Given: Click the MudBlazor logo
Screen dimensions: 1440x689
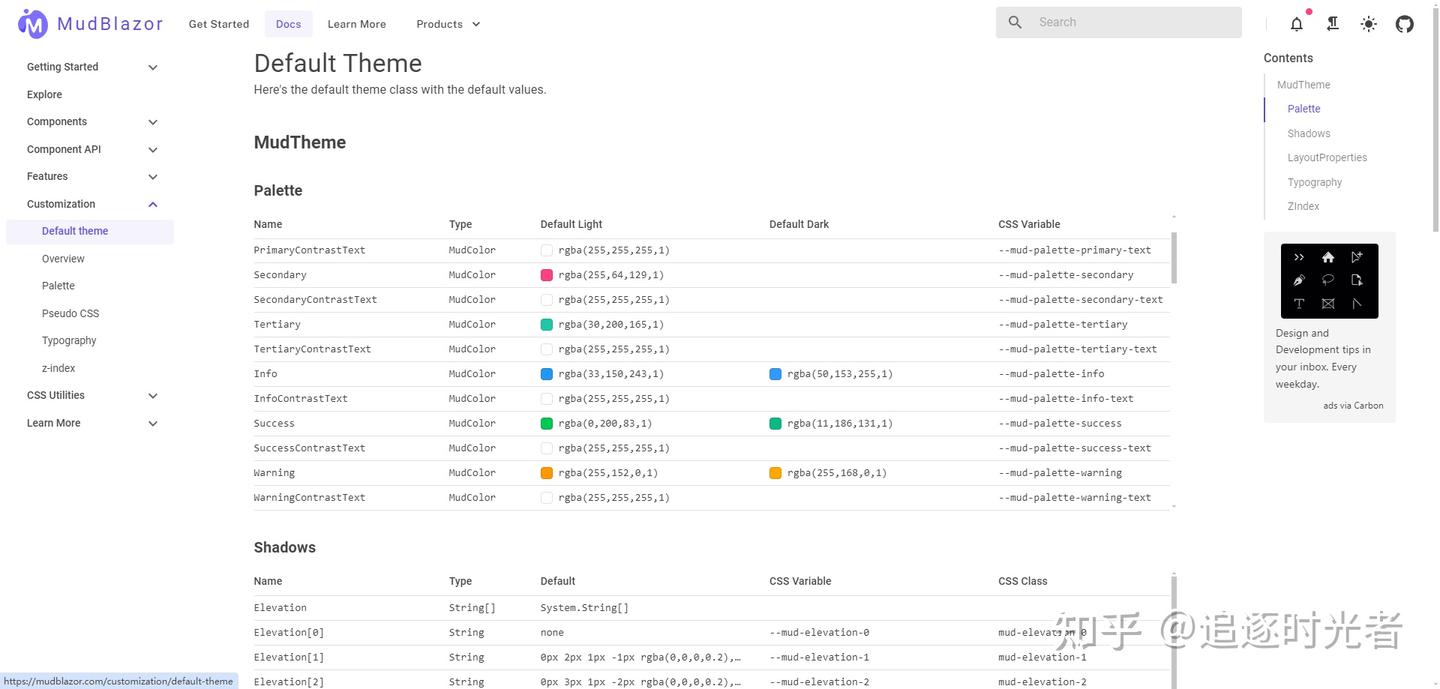Looking at the screenshot, I should tap(90, 24).
